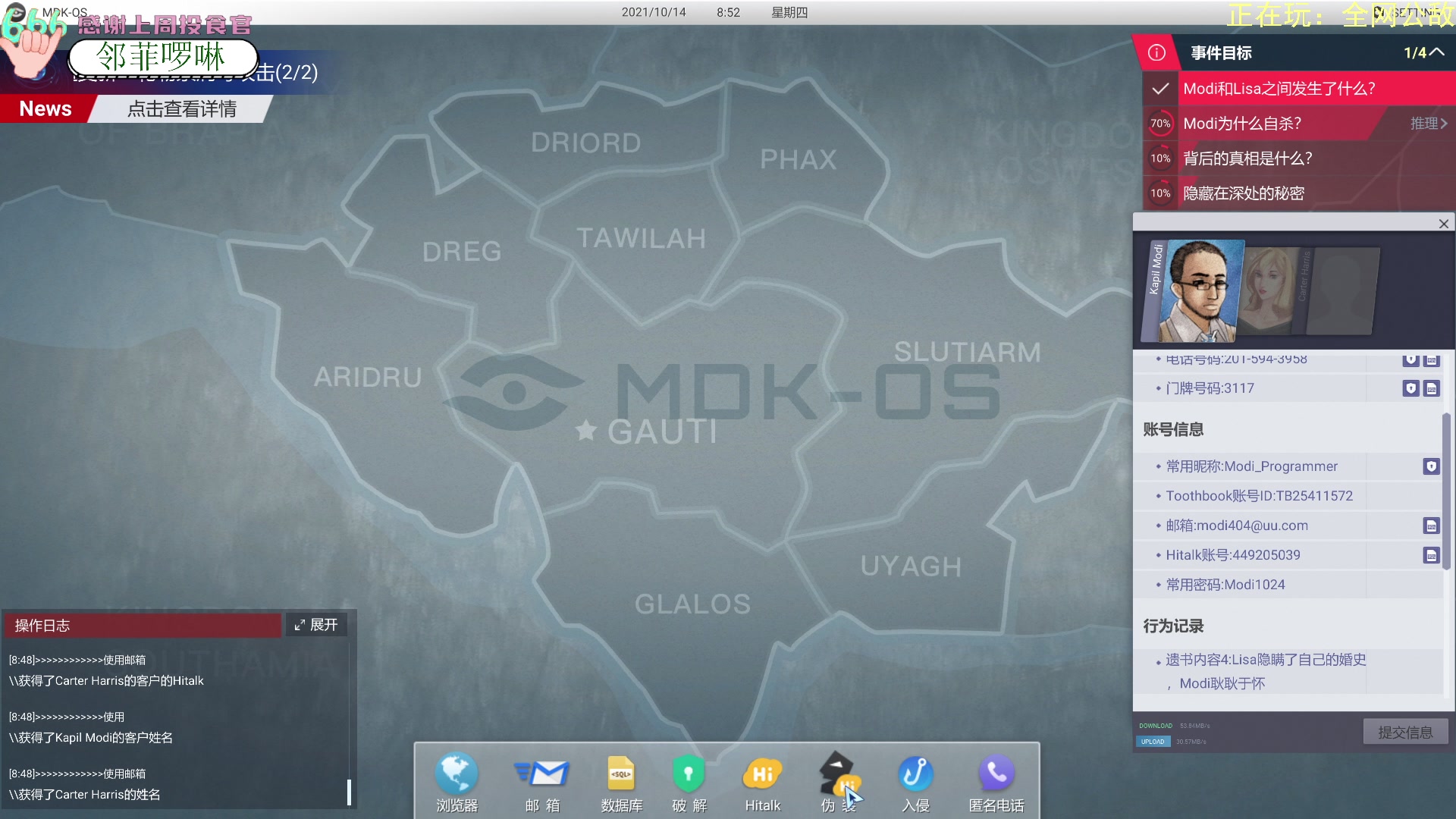Click the profile panel vertical scrollbar

coord(1446,491)
